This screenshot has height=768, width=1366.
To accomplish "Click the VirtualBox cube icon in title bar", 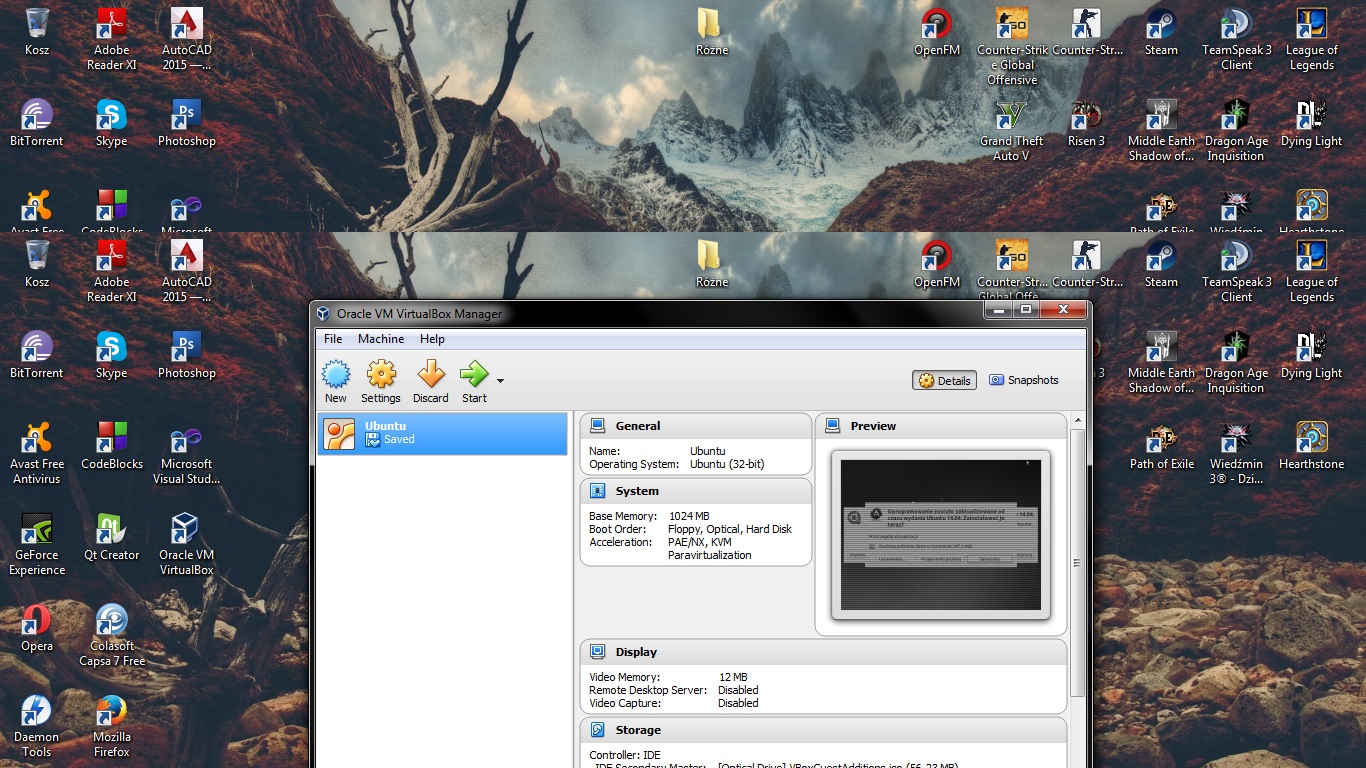I will coord(323,313).
